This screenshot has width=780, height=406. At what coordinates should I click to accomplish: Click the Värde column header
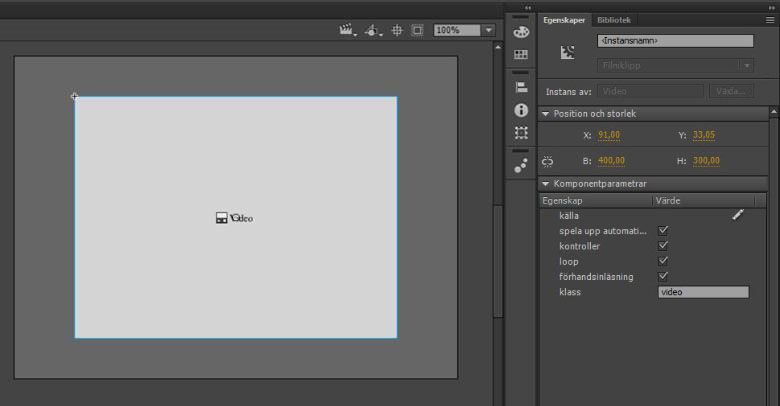click(703, 201)
